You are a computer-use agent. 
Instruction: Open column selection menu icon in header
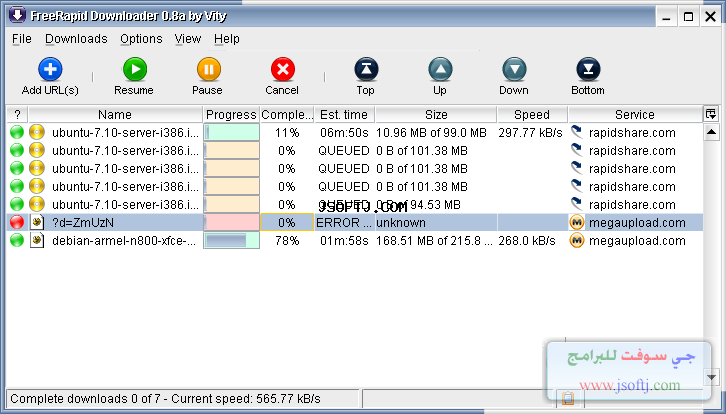(x=710, y=113)
